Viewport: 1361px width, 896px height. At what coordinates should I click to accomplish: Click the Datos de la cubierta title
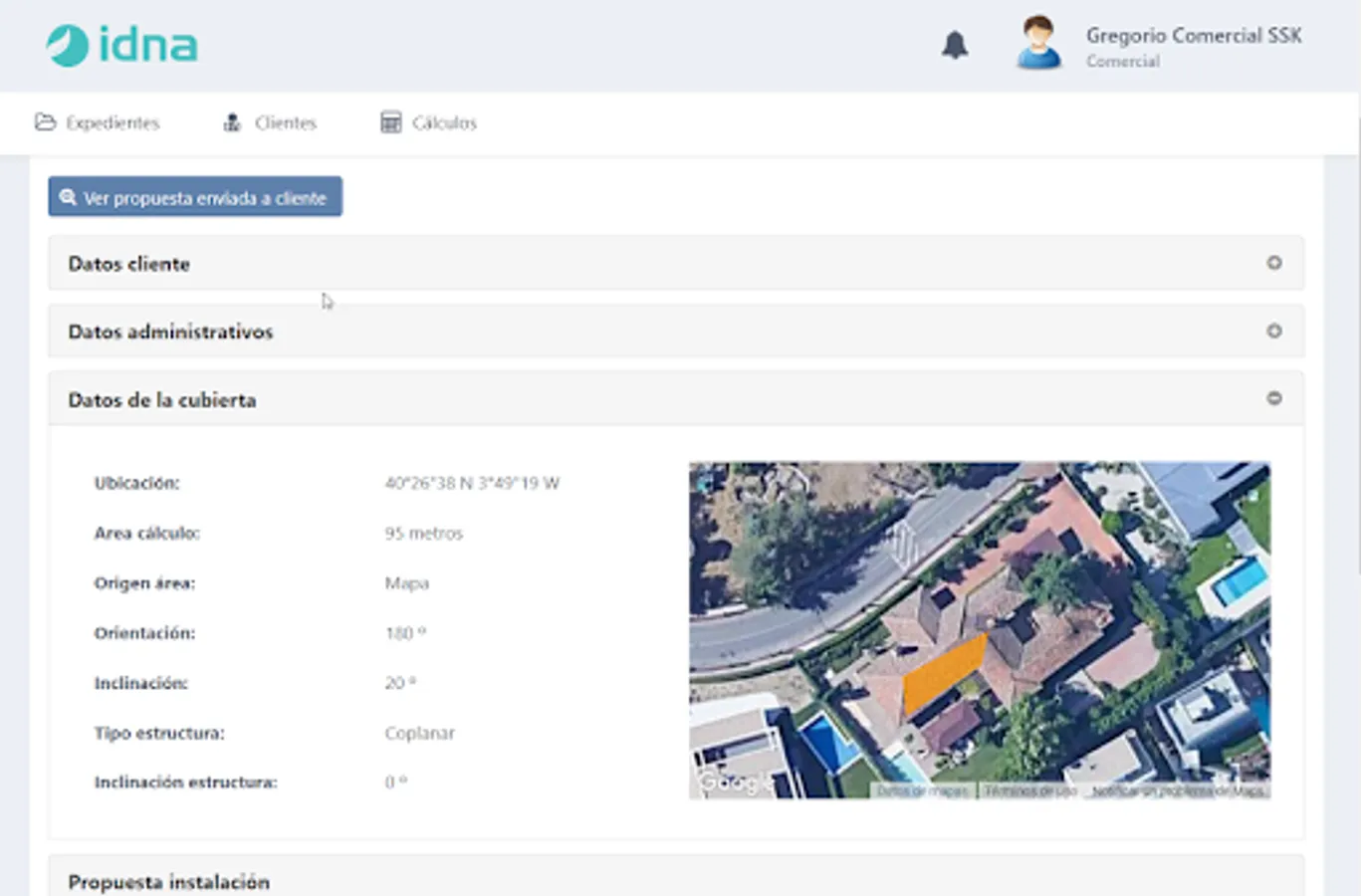point(162,400)
